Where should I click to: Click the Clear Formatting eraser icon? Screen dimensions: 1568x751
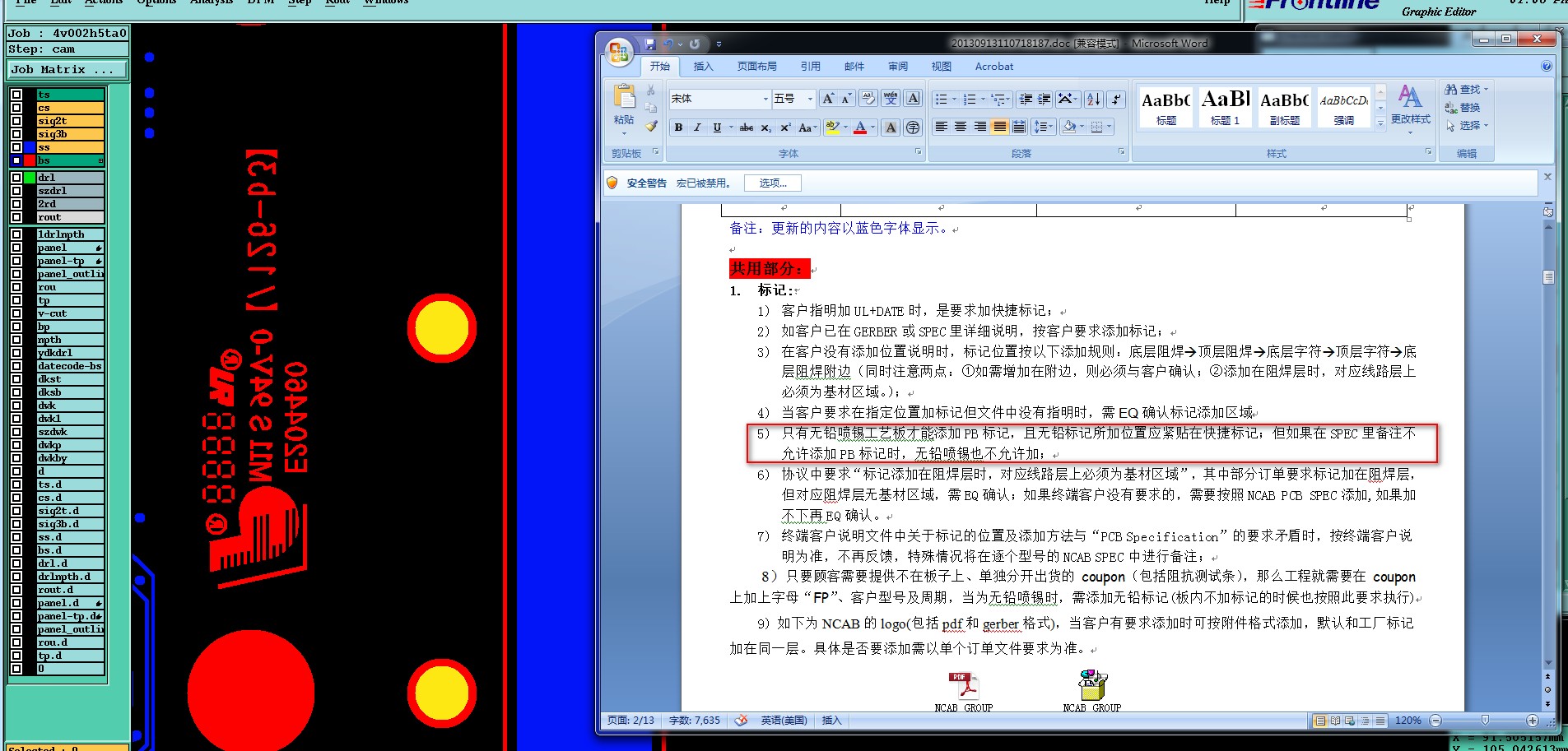click(868, 99)
